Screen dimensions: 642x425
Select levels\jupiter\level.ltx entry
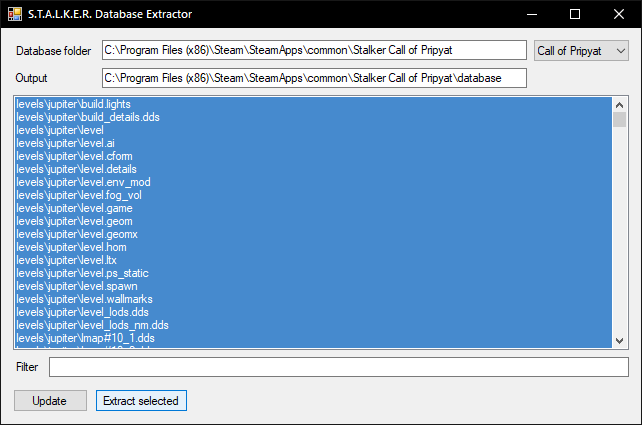(x=314, y=260)
